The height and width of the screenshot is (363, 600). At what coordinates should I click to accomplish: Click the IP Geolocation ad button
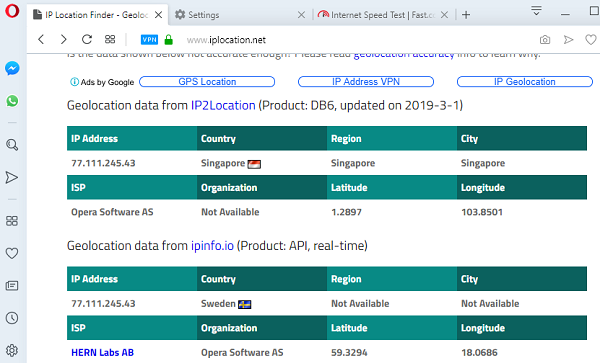(525, 81)
